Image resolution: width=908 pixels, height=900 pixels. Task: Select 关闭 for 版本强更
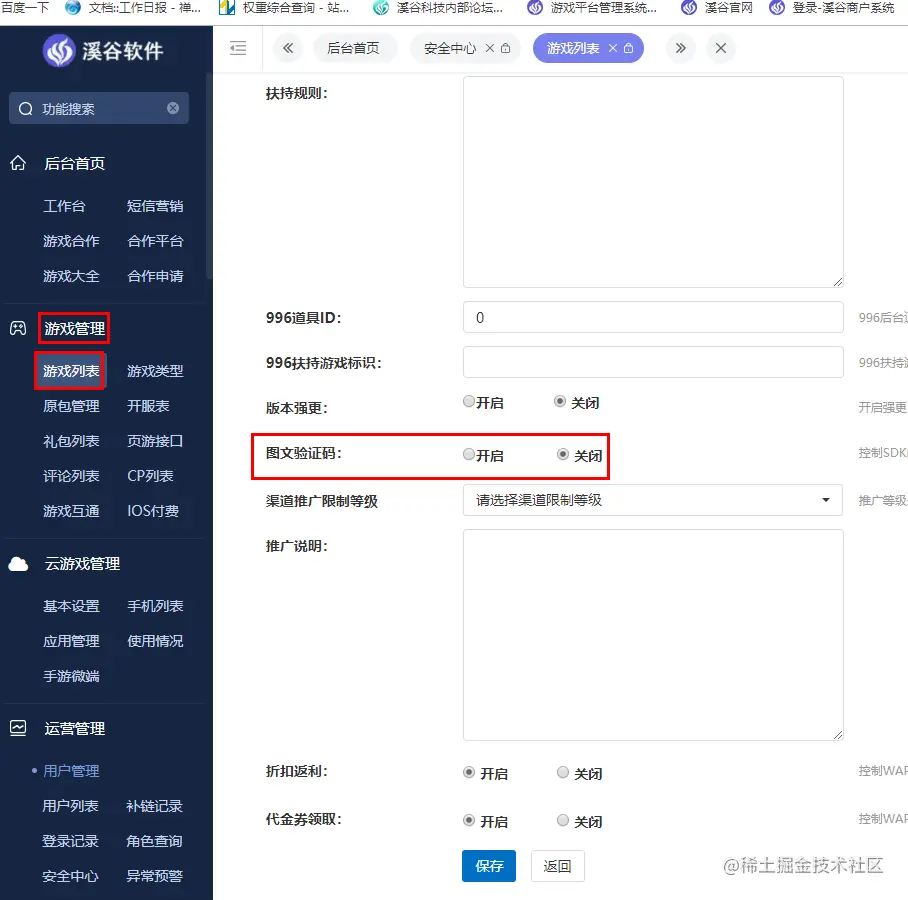point(559,401)
